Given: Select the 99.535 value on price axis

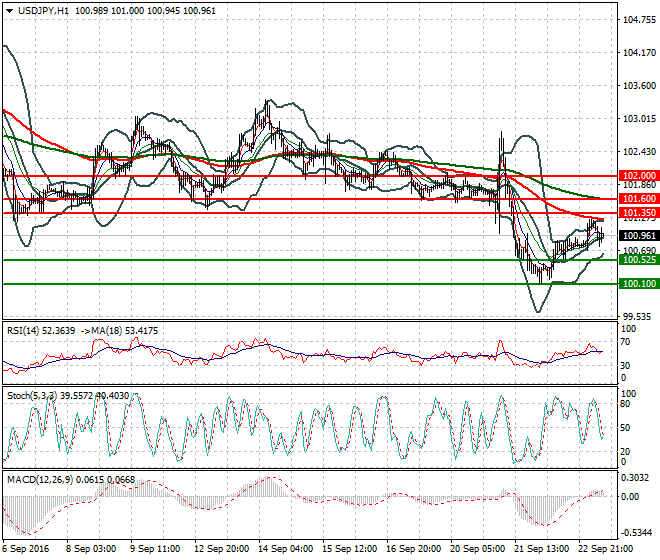Looking at the screenshot, I should [x=635, y=317].
